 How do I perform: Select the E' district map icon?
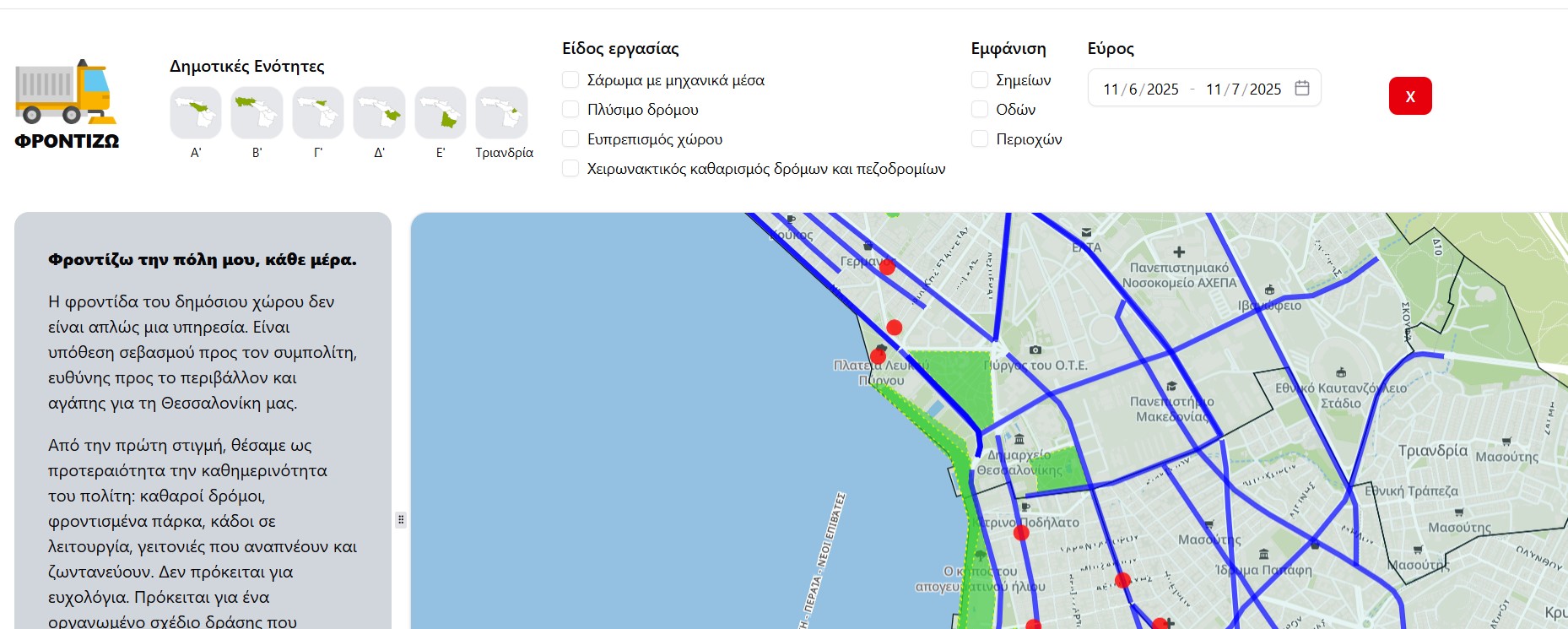pyautogui.click(x=441, y=112)
